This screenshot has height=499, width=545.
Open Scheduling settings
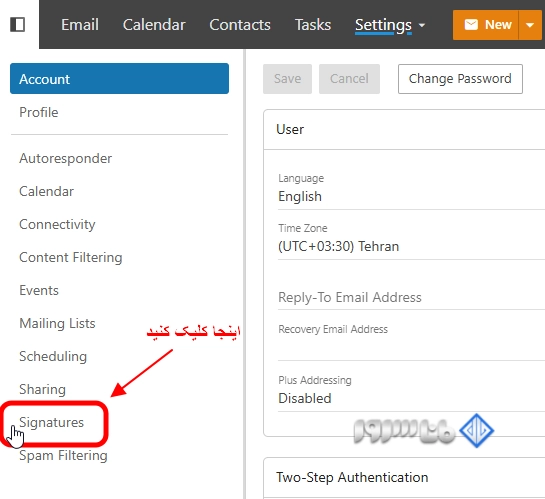(53, 356)
